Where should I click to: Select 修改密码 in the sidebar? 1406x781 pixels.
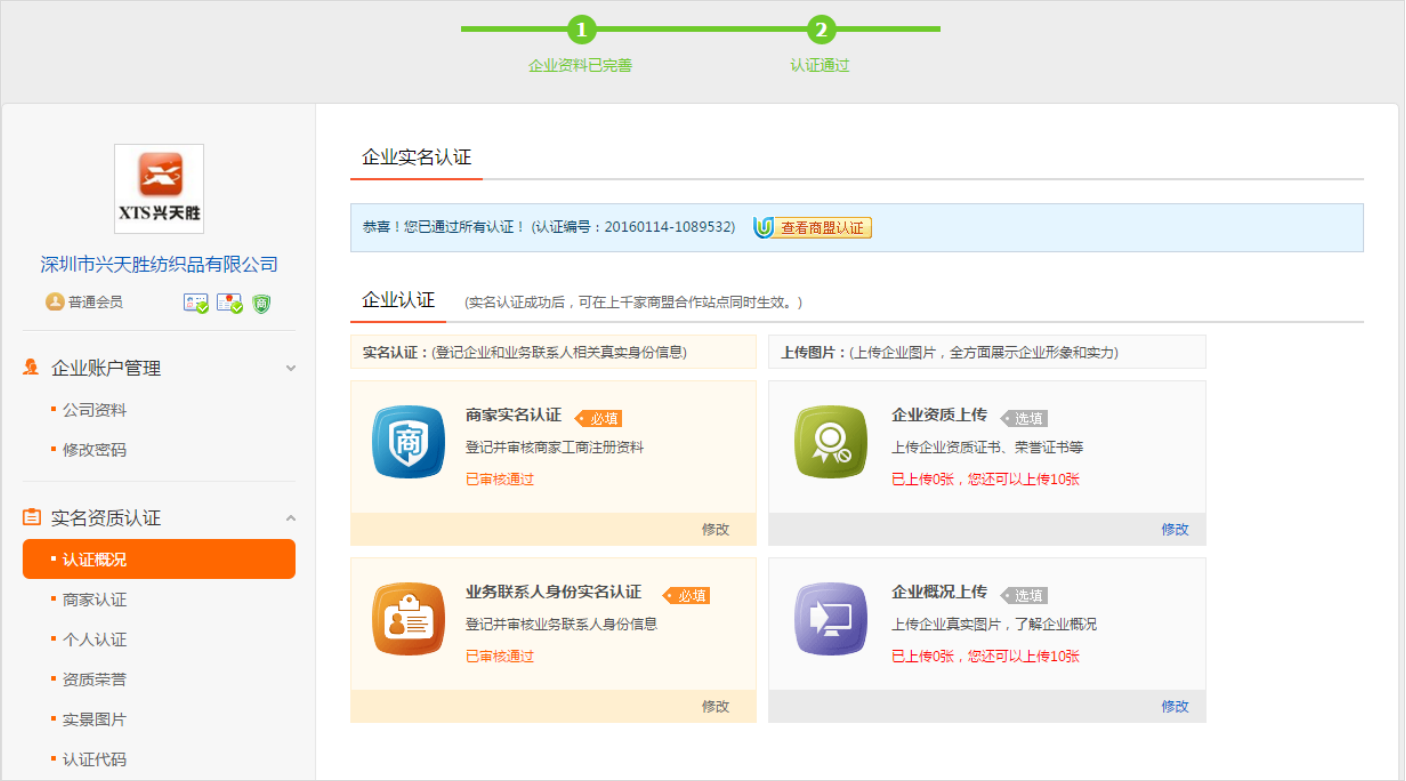pos(94,450)
